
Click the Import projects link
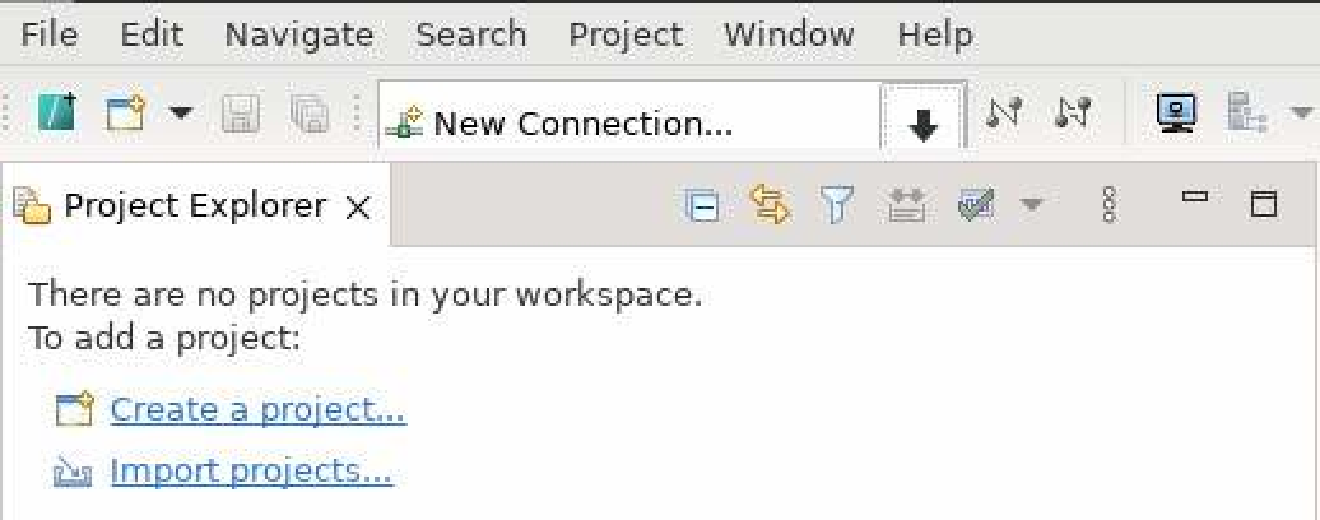tap(251, 470)
